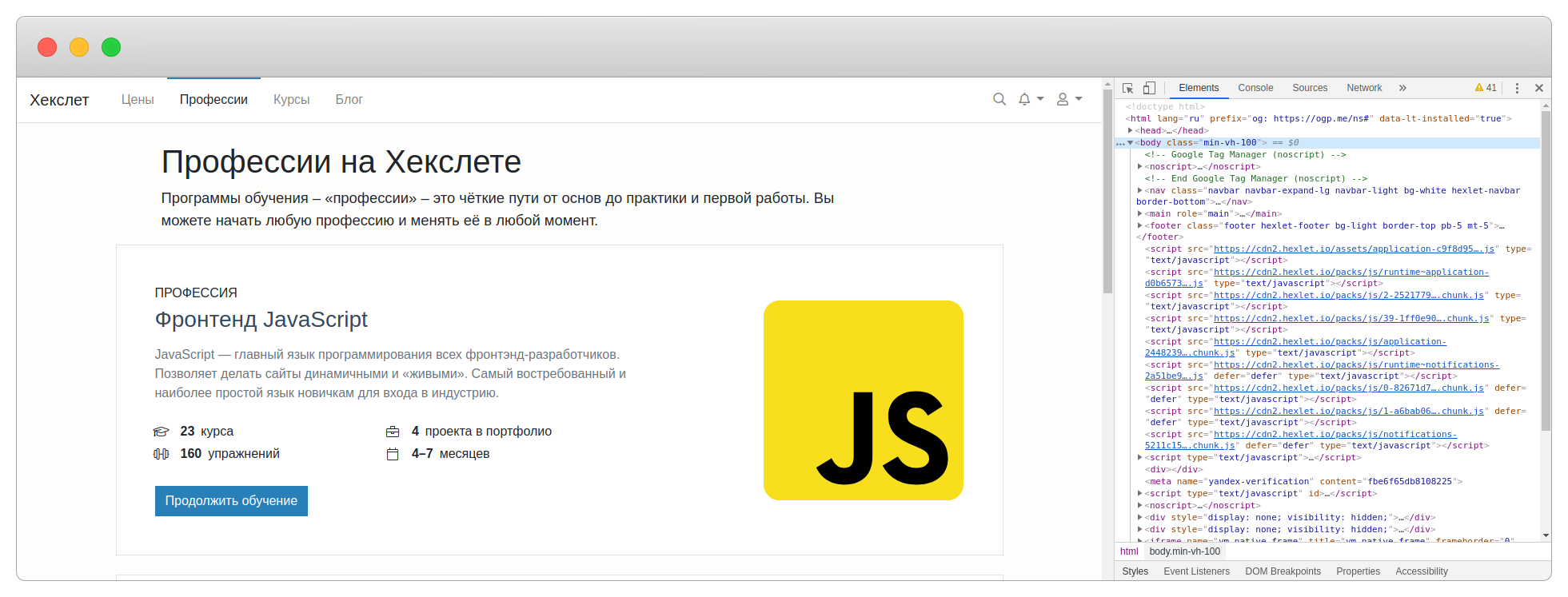Image resolution: width=1568 pixels, height=597 pixels.
Task: Click the html breadcrumb in DevTools
Action: pyautogui.click(x=1129, y=551)
